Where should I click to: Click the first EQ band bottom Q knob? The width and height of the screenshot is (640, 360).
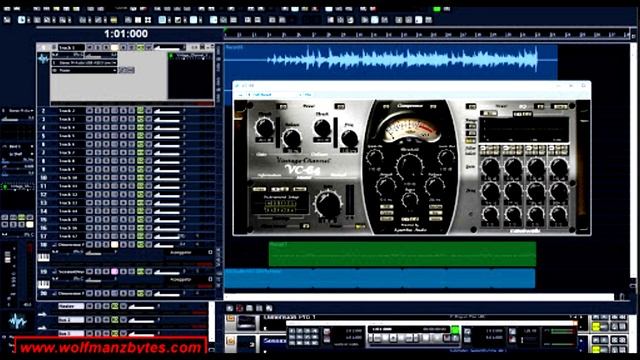(490, 214)
